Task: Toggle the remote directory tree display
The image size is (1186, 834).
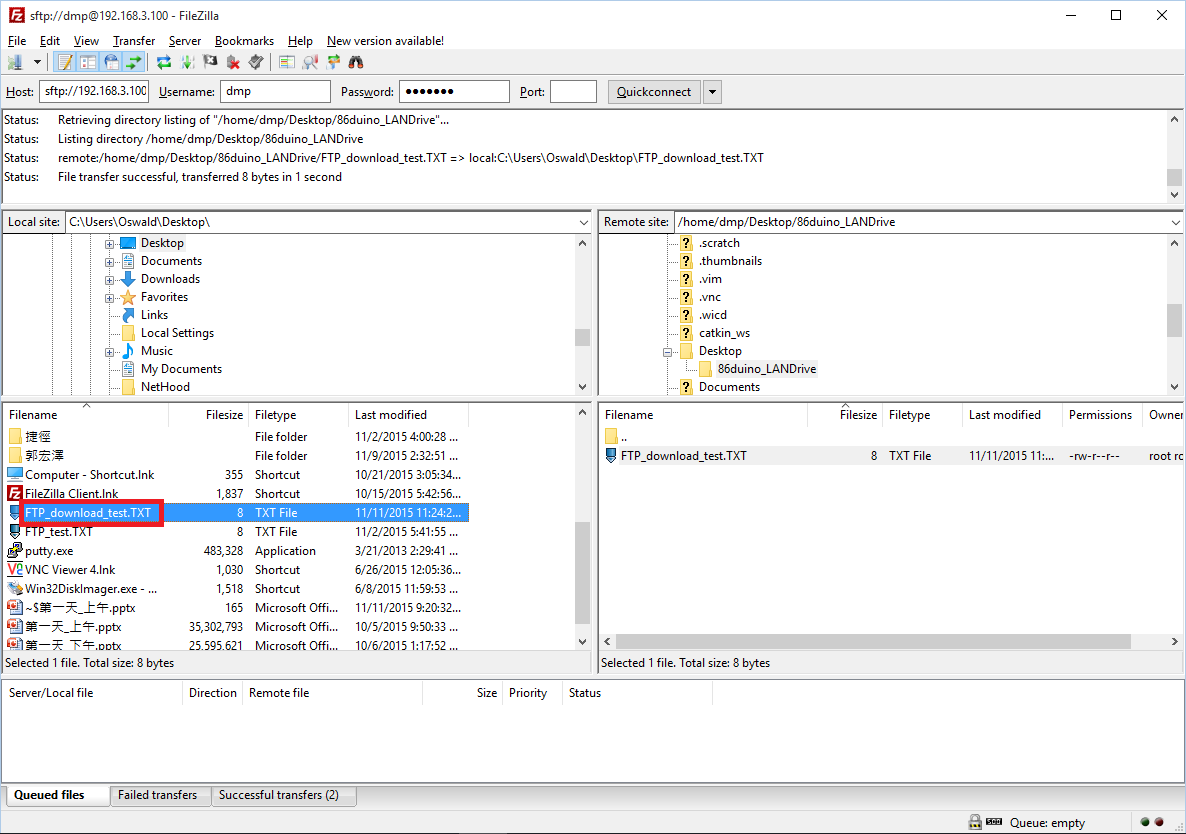Action: coord(111,62)
